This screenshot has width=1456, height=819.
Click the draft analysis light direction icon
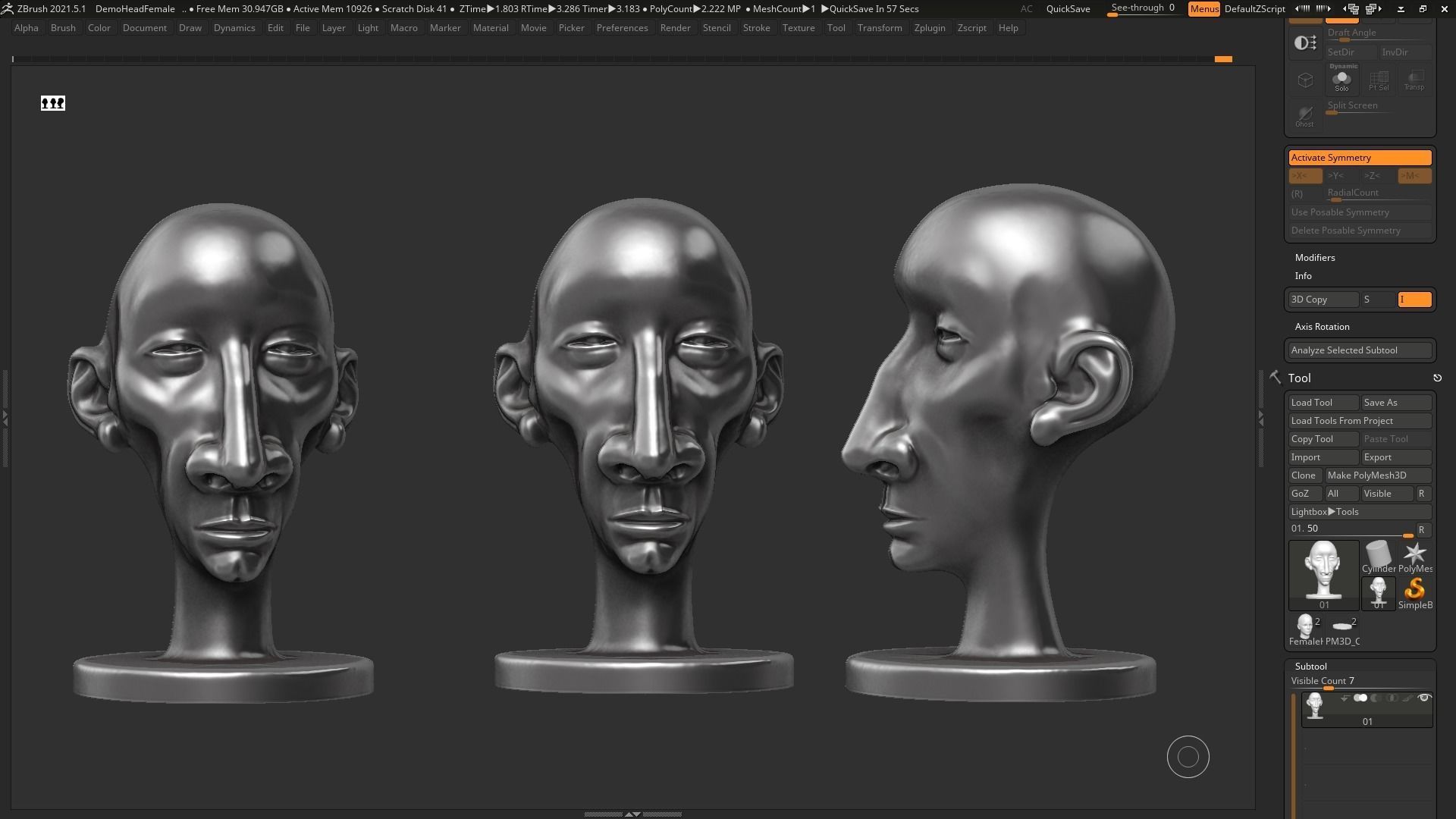[1305, 43]
